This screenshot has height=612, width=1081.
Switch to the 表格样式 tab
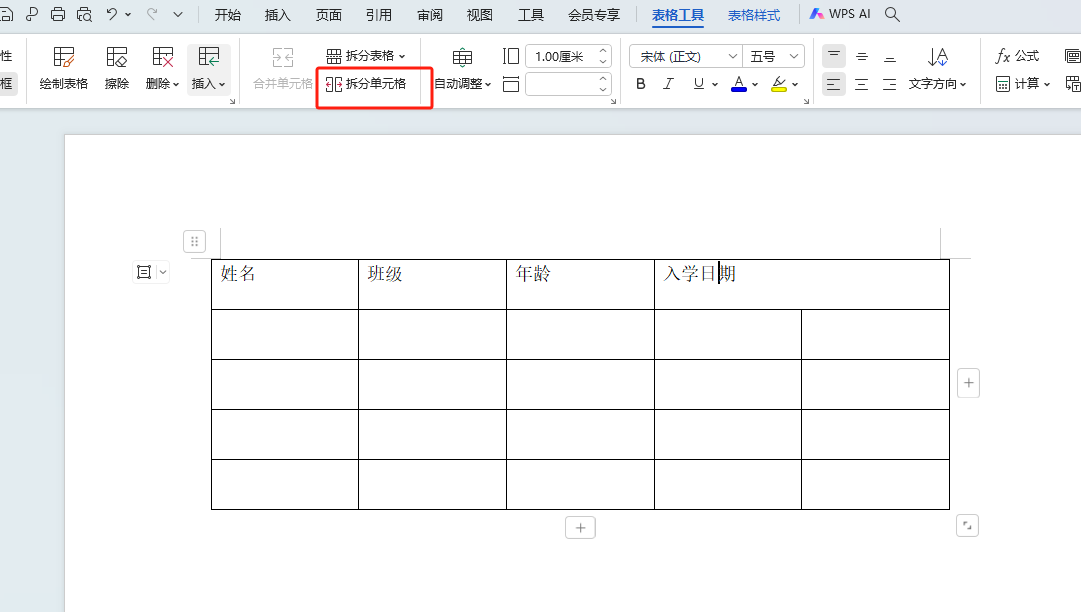click(x=754, y=15)
